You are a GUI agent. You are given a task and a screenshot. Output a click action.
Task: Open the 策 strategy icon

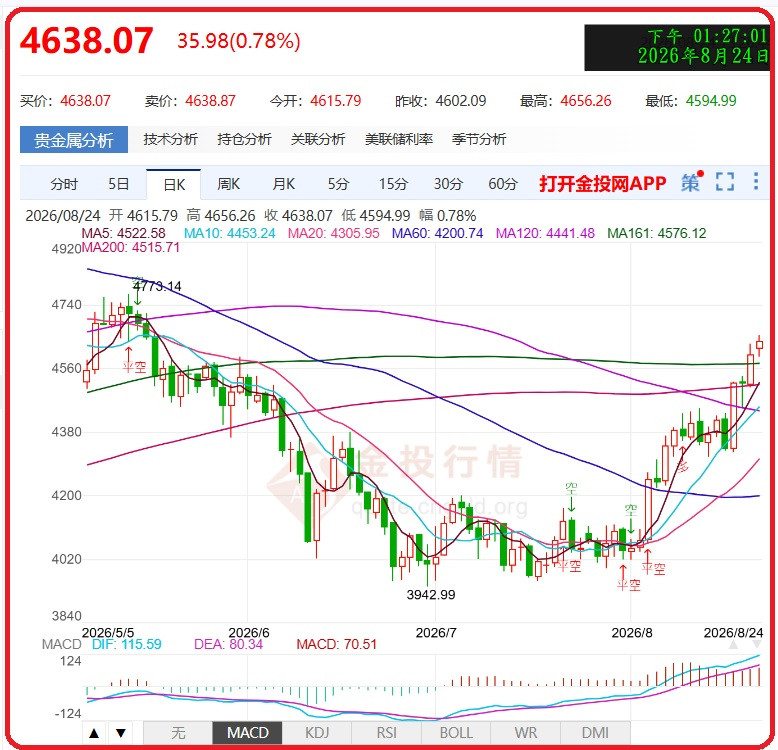click(x=691, y=182)
